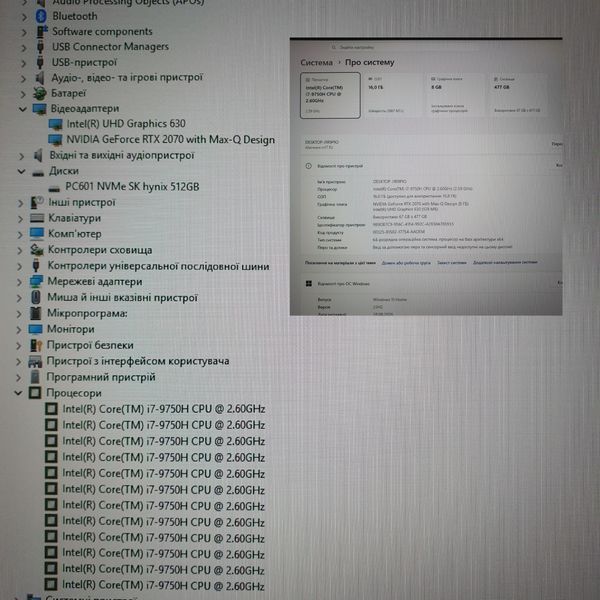600x600 pixels.
Task: Select the USB-пристрої label
Action: 84,62
